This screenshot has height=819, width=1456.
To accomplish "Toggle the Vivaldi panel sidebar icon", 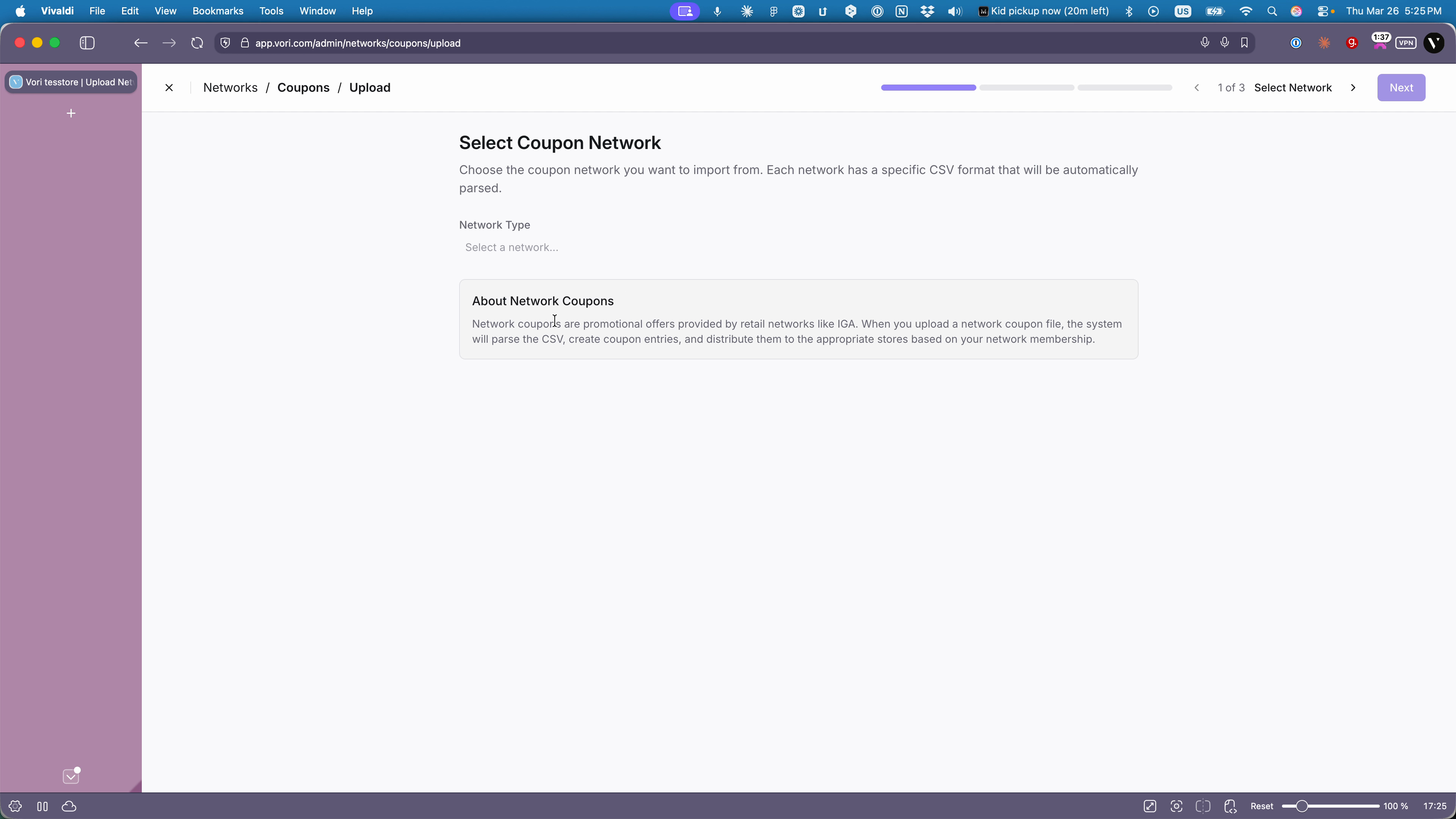I will click(87, 43).
